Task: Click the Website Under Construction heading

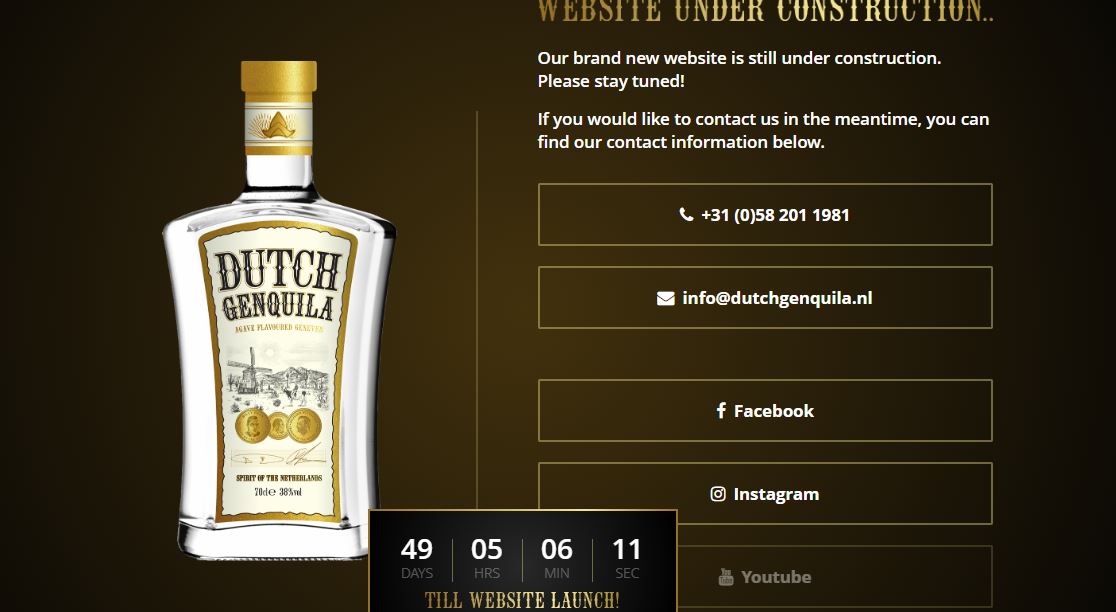Action: pos(765,11)
